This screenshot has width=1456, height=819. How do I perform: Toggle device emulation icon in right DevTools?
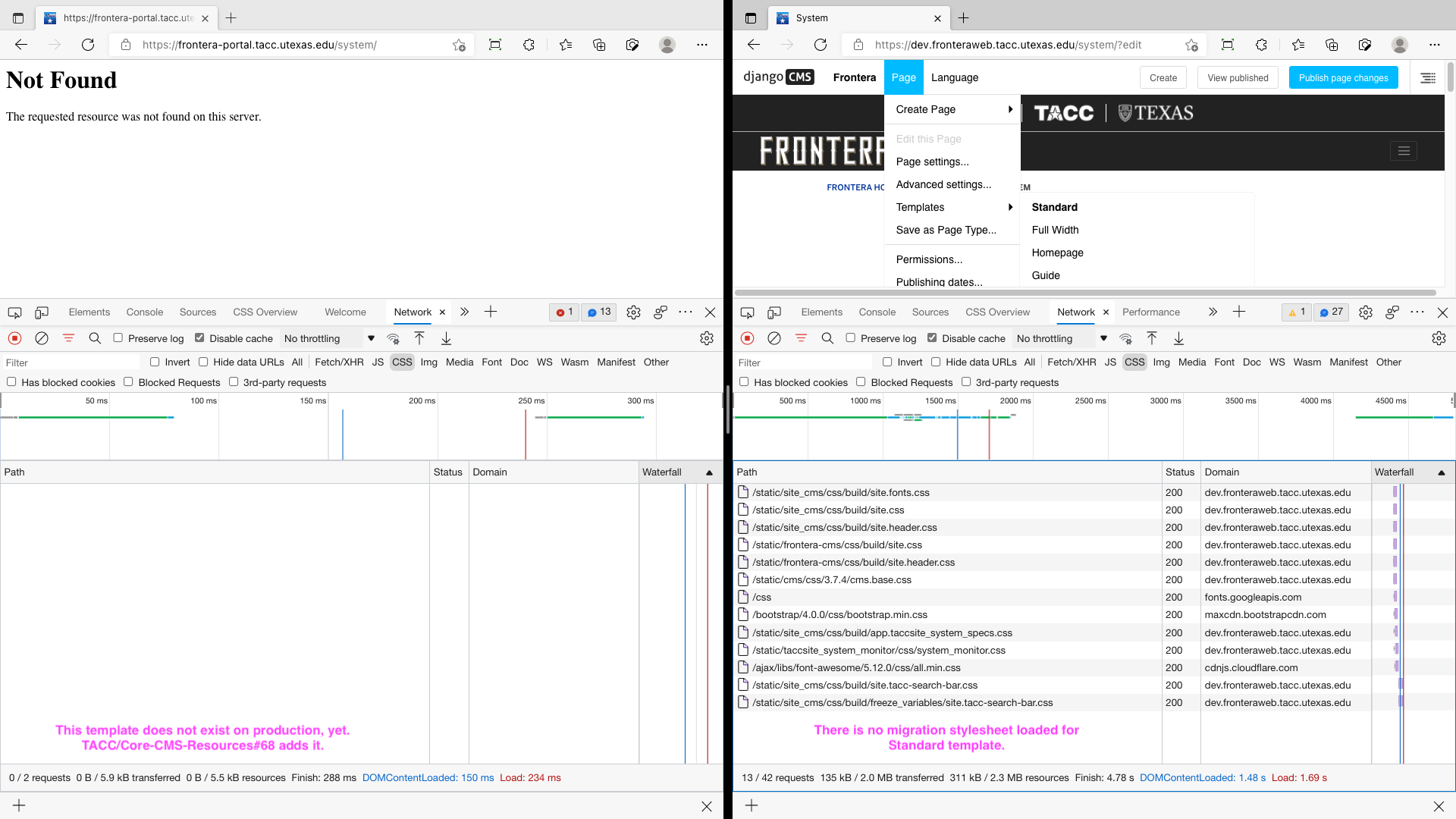773,312
